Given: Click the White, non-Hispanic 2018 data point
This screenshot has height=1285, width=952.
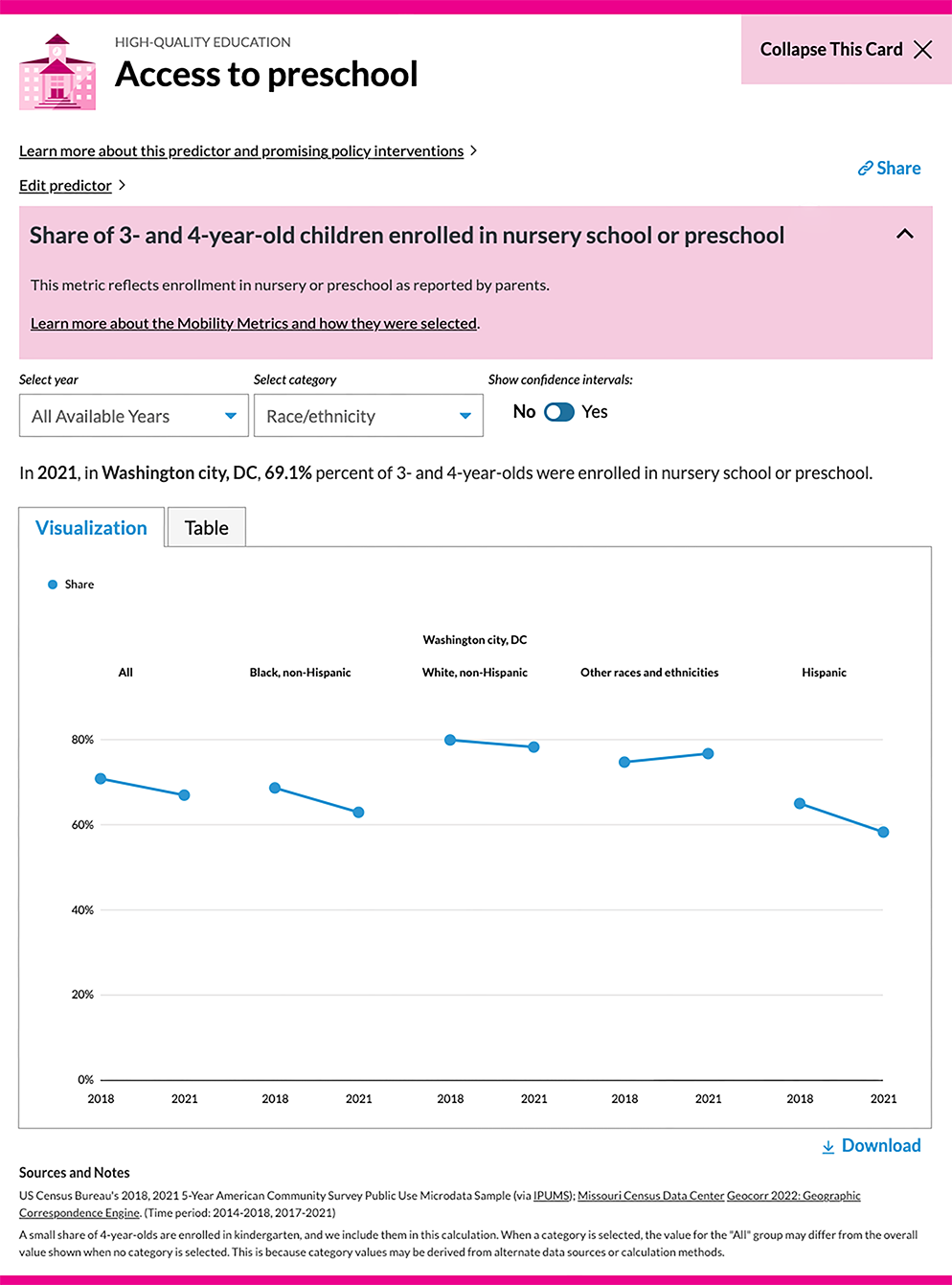Looking at the screenshot, I should 450,740.
